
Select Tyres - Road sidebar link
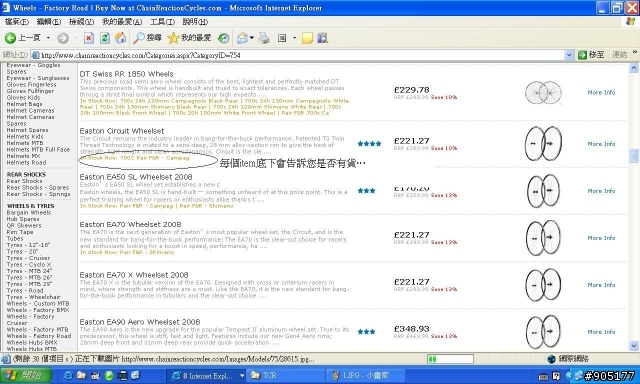point(24,291)
